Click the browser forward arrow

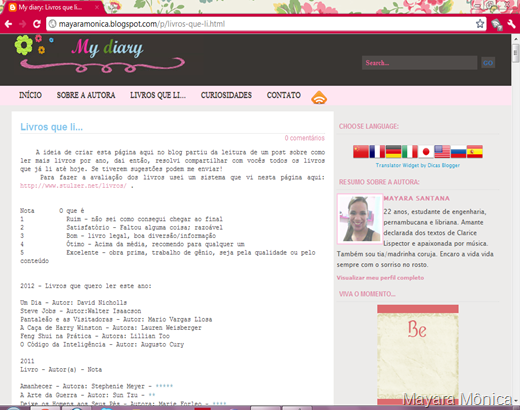(23, 24)
